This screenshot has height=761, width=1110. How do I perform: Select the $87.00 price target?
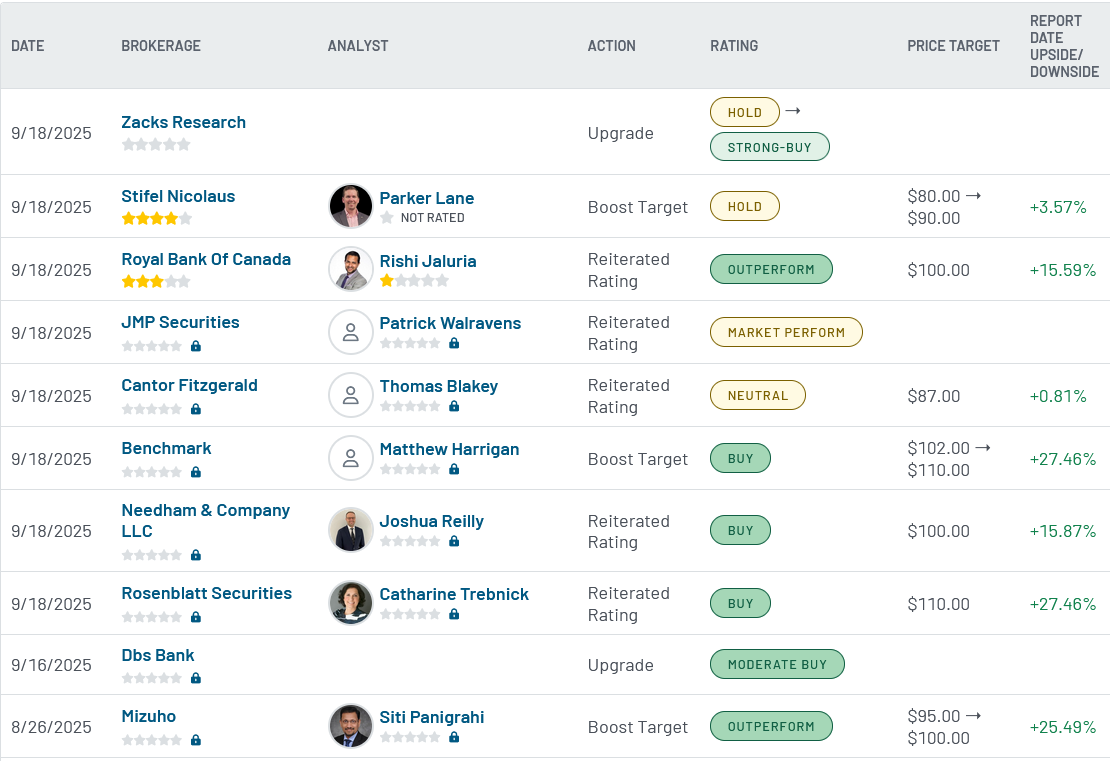934,396
